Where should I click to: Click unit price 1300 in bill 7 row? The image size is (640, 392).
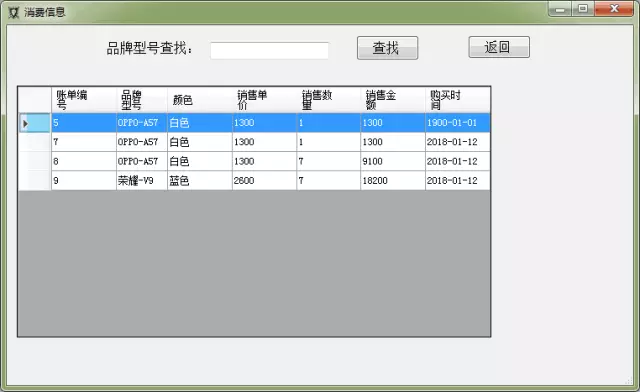point(264,142)
